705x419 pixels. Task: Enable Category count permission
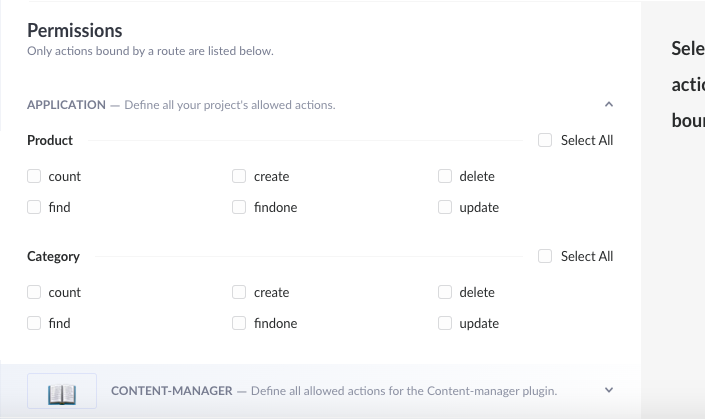(34, 293)
